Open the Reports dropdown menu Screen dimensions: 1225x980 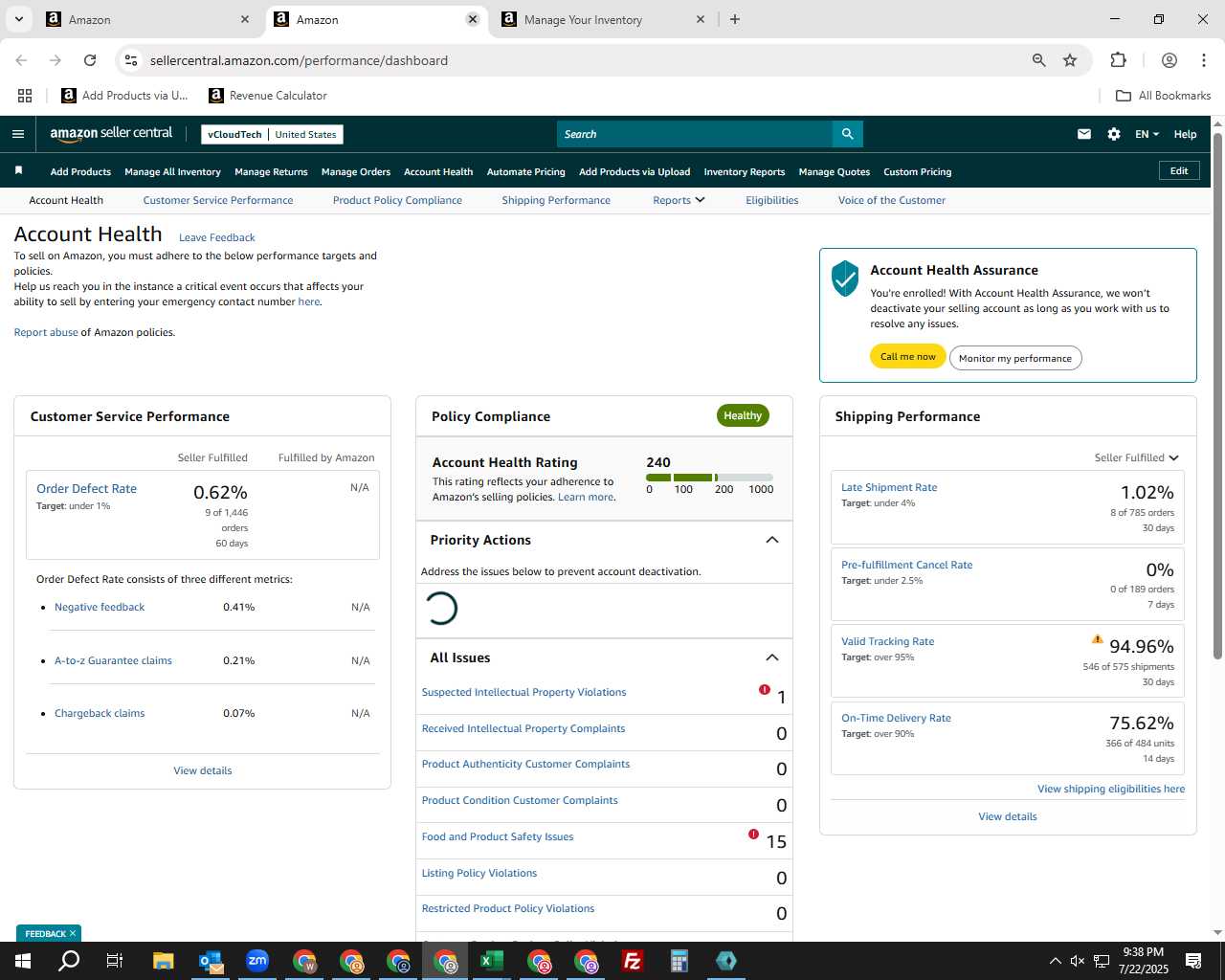point(679,200)
